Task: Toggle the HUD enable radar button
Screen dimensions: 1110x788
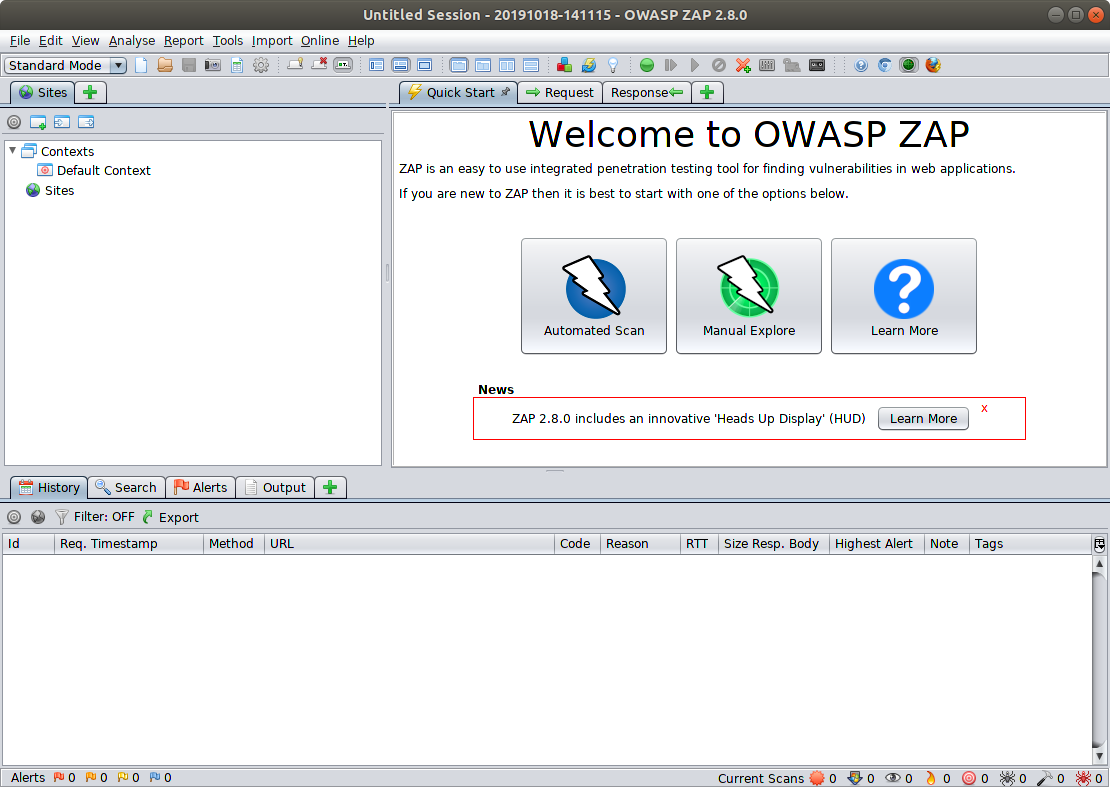Action: 909,65
